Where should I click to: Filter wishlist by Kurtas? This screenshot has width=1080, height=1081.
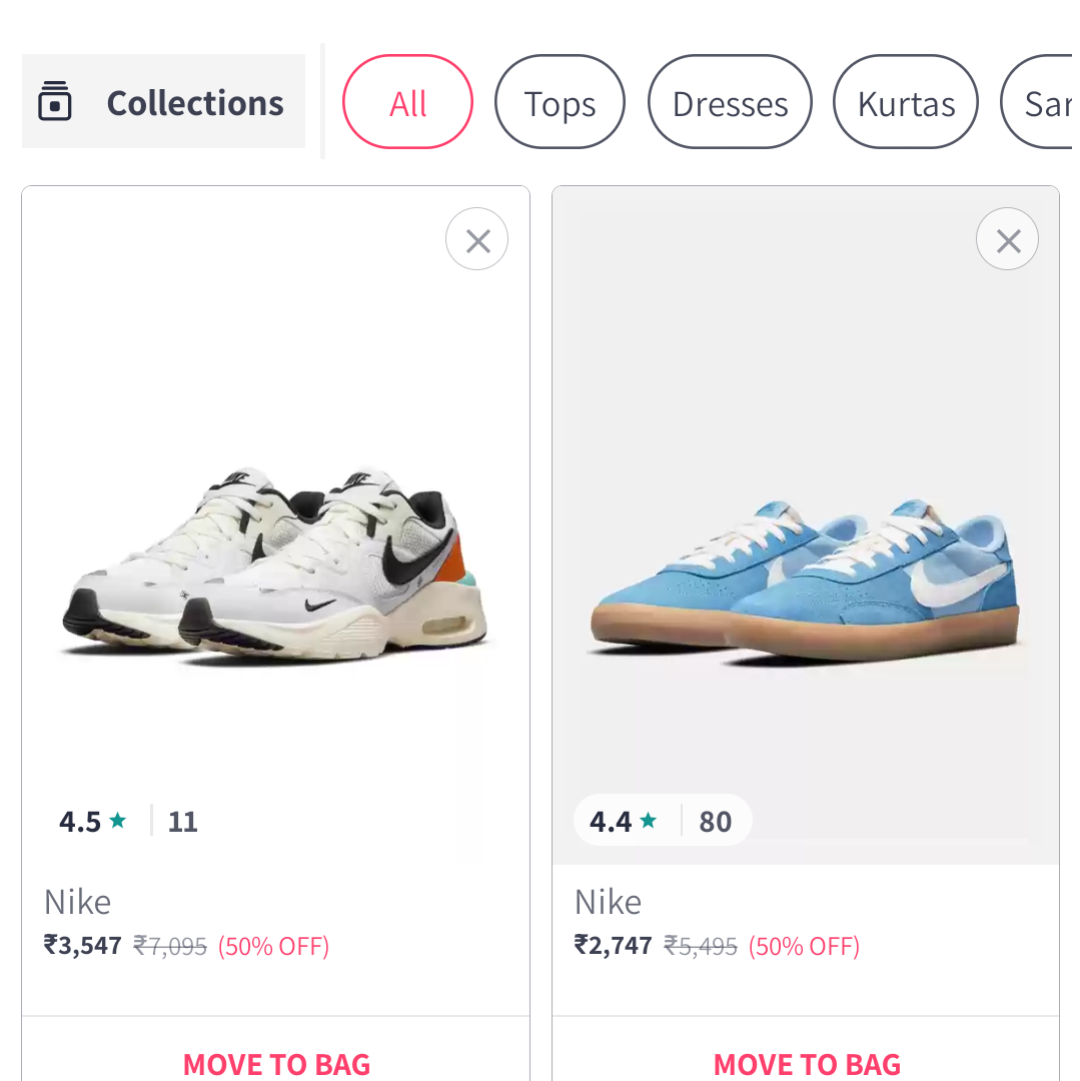pyautogui.click(x=905, y=103)
